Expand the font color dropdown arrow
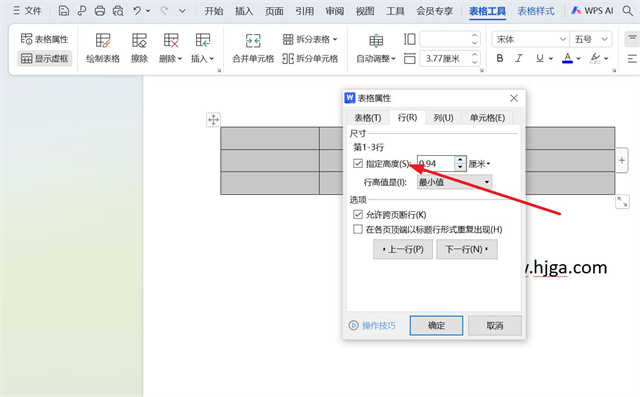Screen dimensions: 640x397 click(578, 59)
